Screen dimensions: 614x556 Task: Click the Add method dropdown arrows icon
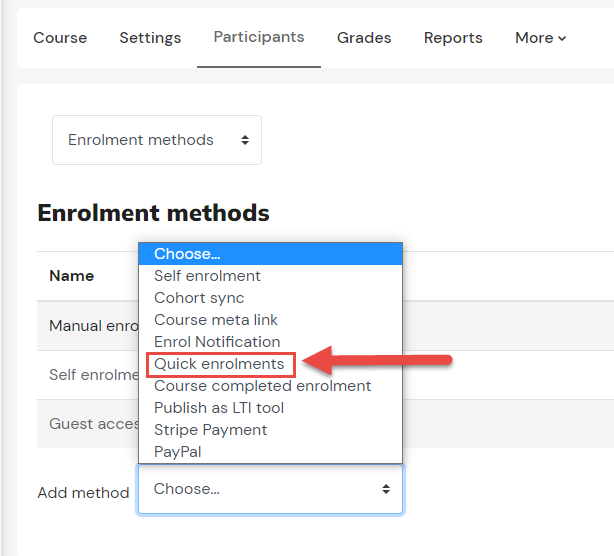tap(386, 489)
